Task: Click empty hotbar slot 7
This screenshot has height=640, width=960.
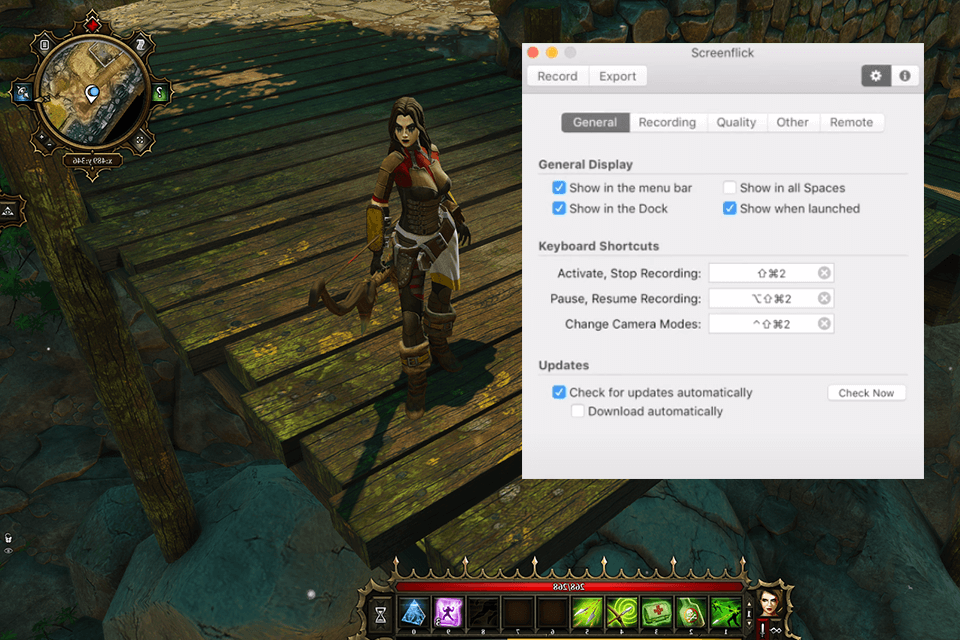Action: pyautogui.click(x=518, y=612)
